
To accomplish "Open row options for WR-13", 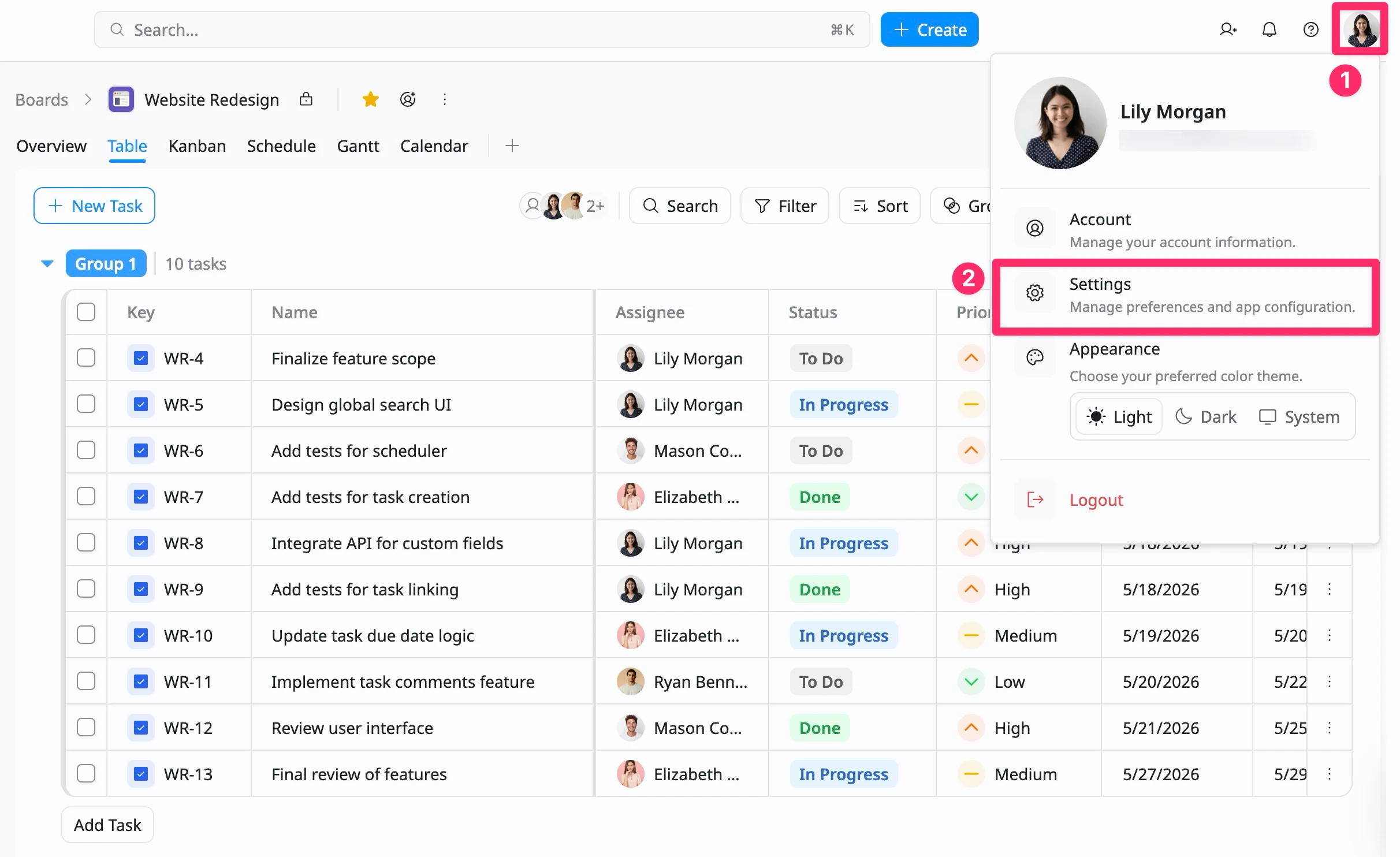I will (1329, 774).
